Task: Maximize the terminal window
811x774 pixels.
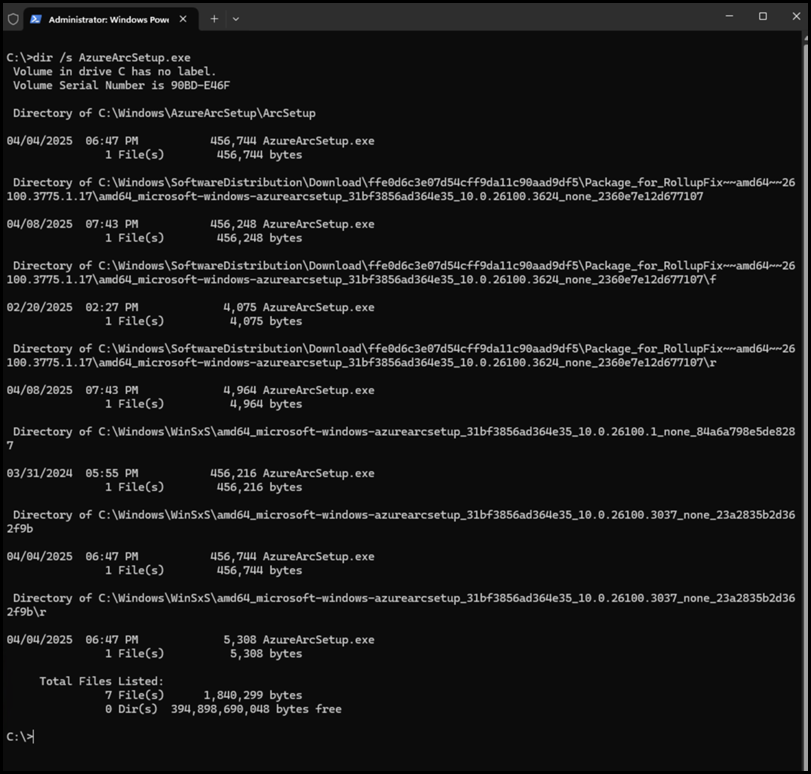Action: [763, 17]
